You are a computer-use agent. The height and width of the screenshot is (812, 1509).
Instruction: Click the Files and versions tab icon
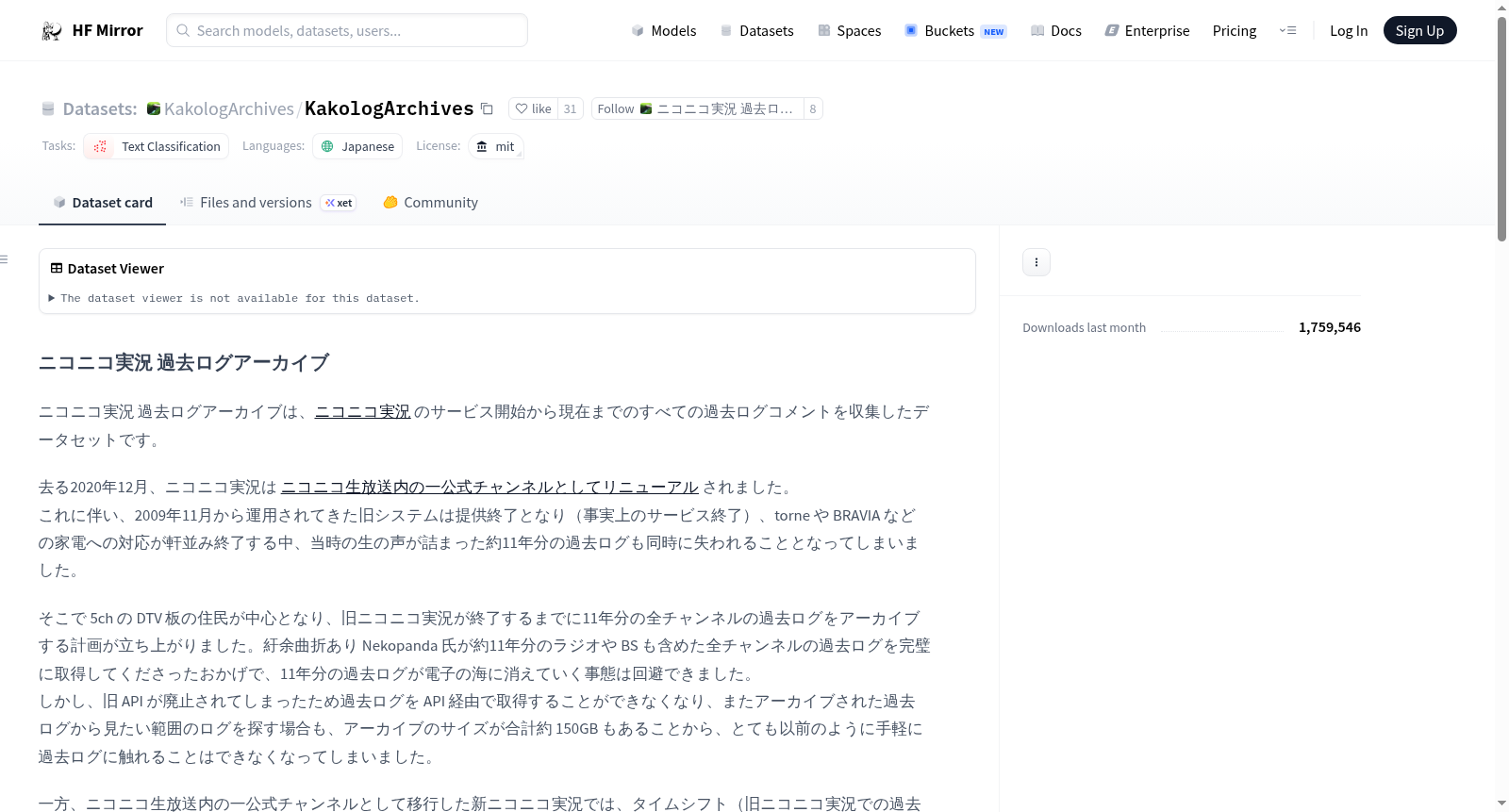187,203
